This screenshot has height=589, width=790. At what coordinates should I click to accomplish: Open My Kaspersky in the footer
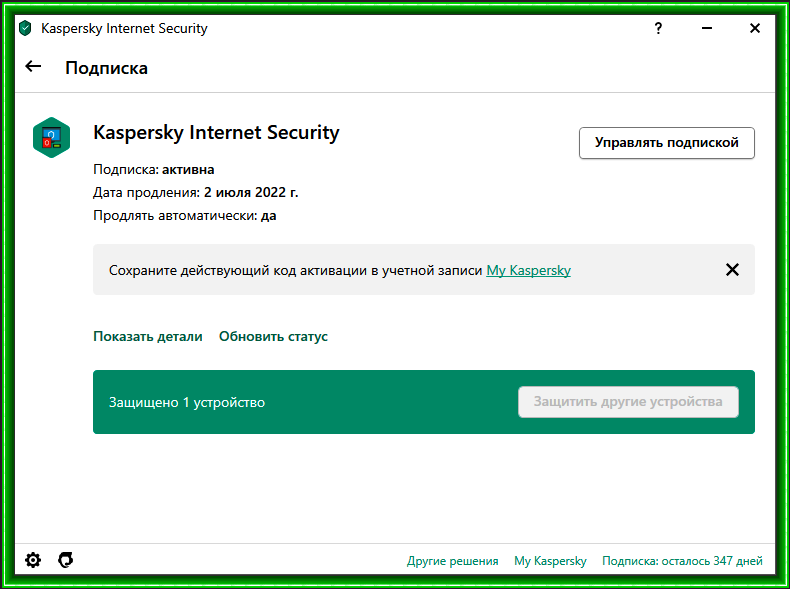coord(550,561)
